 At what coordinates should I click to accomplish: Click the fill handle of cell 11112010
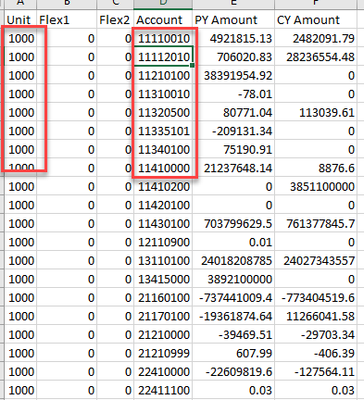pyautogui.click(x=192, y=66)
